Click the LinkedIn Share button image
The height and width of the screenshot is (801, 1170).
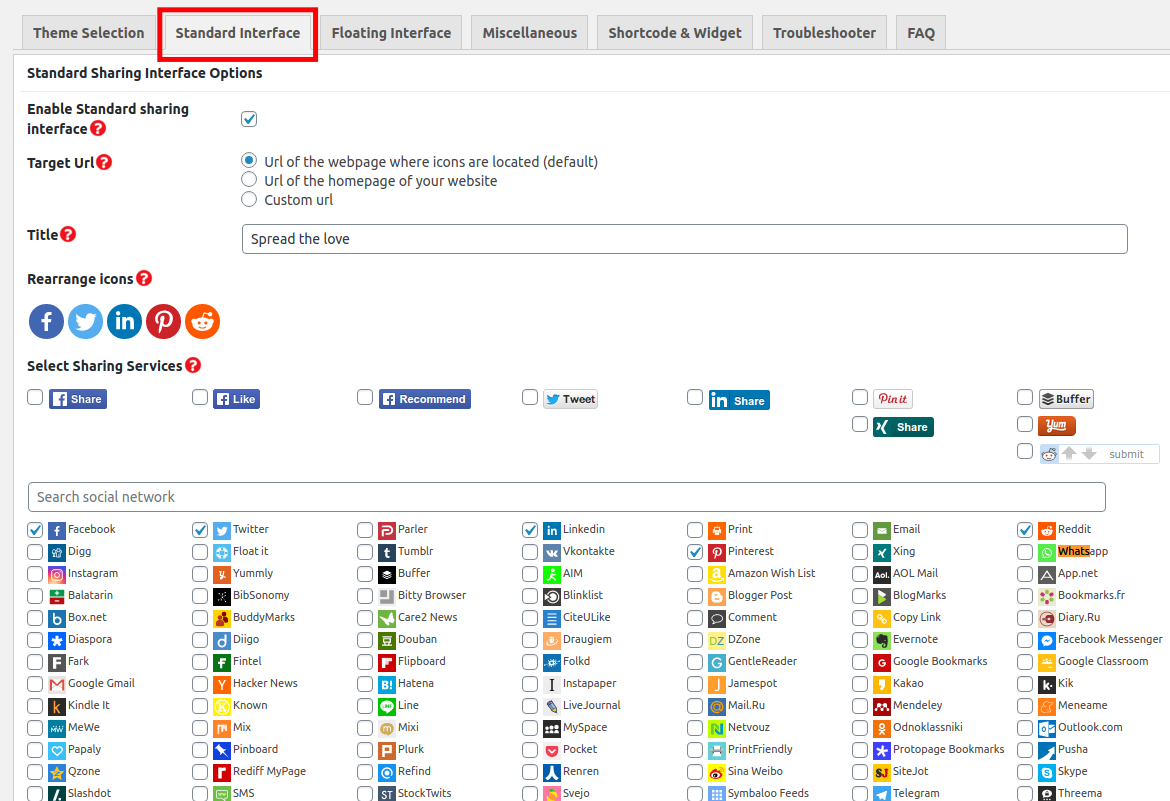point(739,400)
